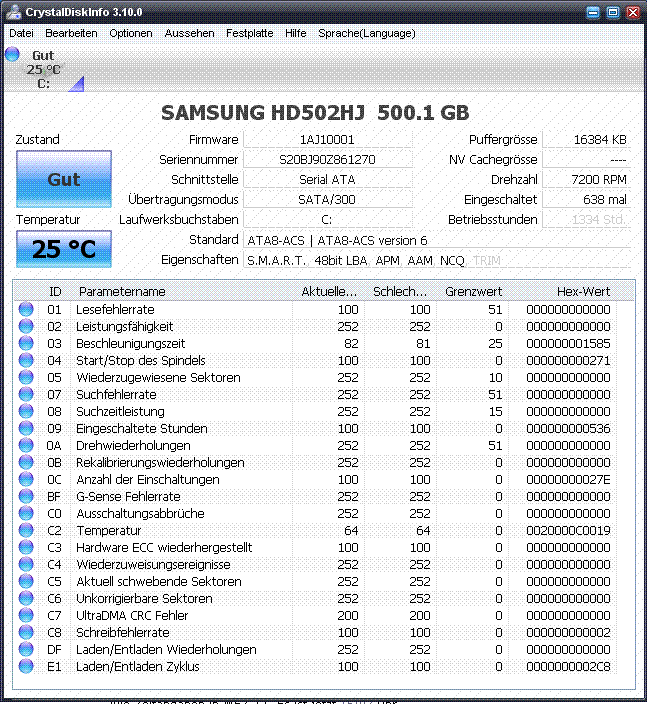Open the Festplatte menu

pyautogui.click(x=249, y=33)
